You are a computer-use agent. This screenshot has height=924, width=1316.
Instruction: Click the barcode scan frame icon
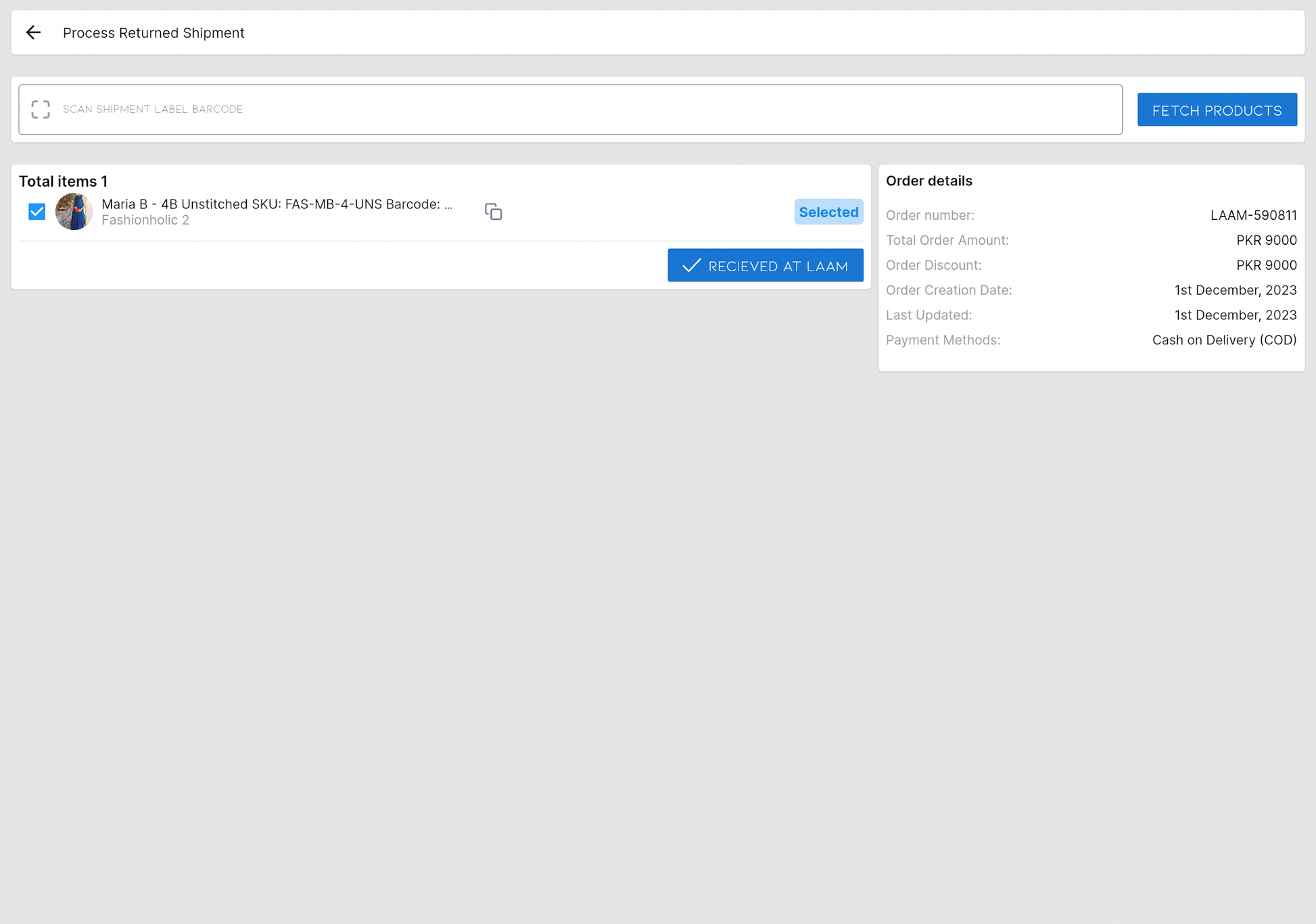(41, 110)
